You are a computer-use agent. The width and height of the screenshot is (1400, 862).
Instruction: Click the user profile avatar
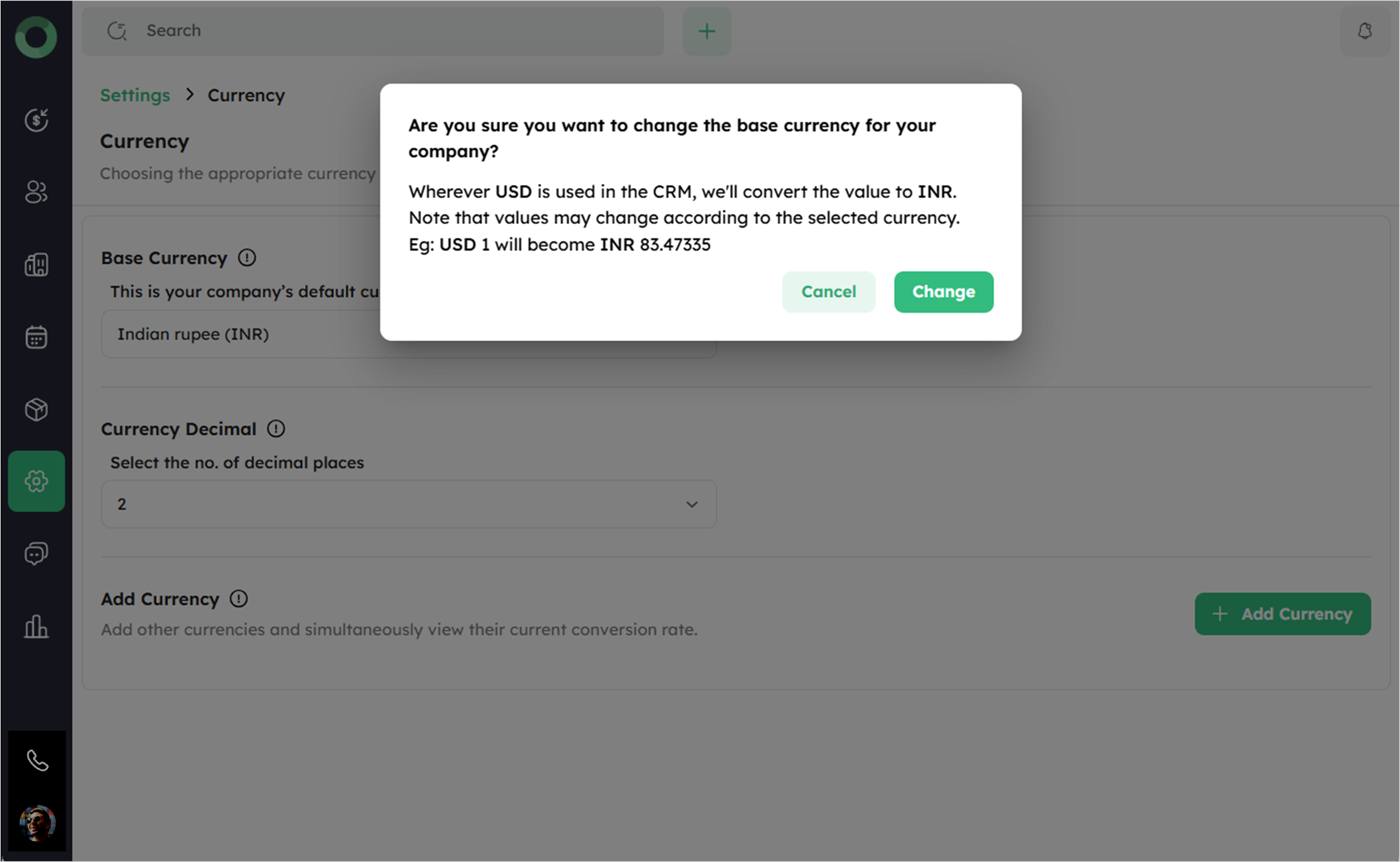pos(38,823)
